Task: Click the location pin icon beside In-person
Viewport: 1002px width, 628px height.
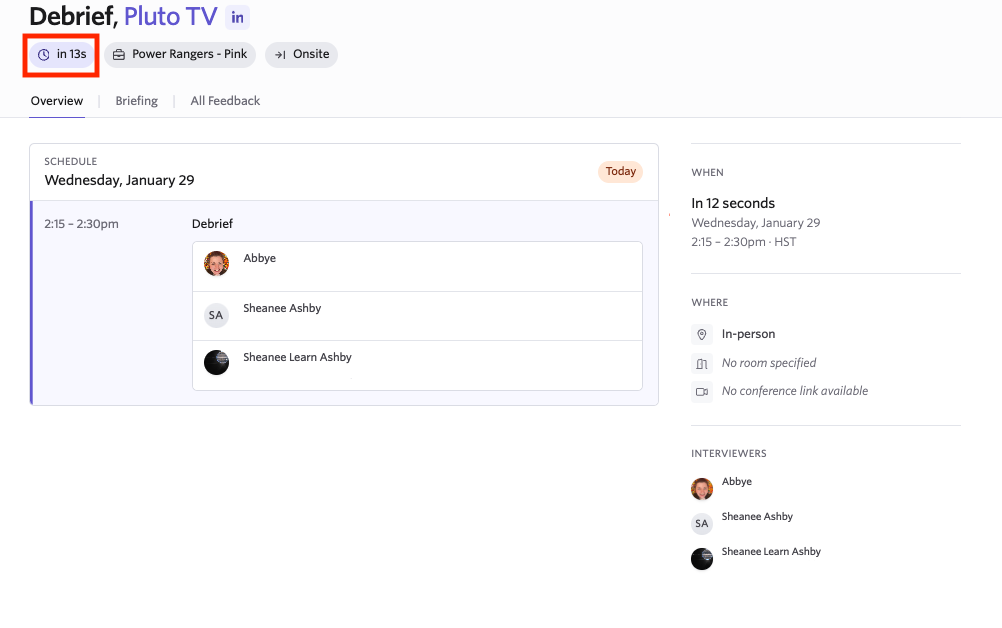Action: click(x=702, y=334)
